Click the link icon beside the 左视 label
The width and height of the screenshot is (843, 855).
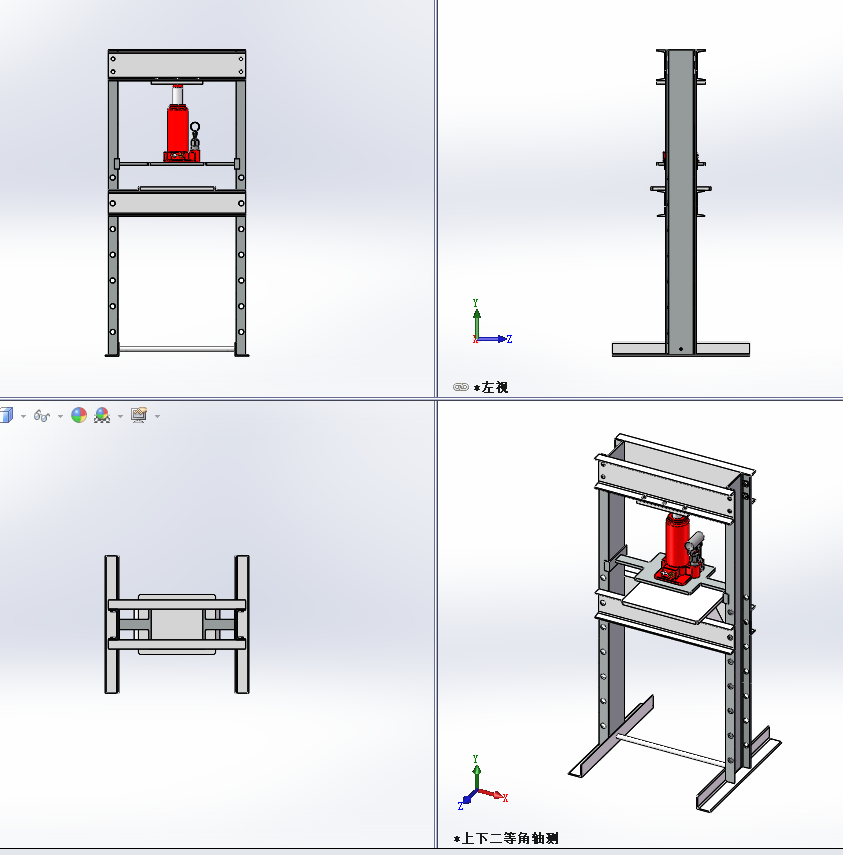[461, 387]
